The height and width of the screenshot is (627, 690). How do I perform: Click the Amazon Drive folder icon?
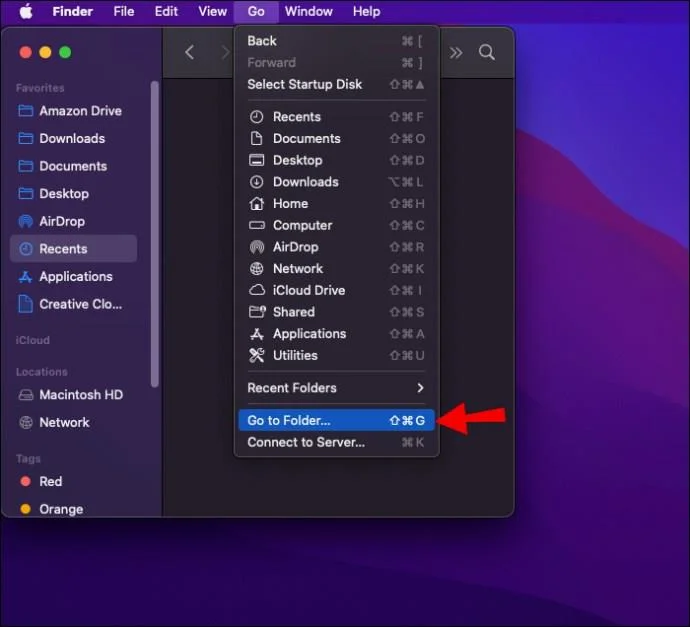pyautogui.click(x=26, y=110)
